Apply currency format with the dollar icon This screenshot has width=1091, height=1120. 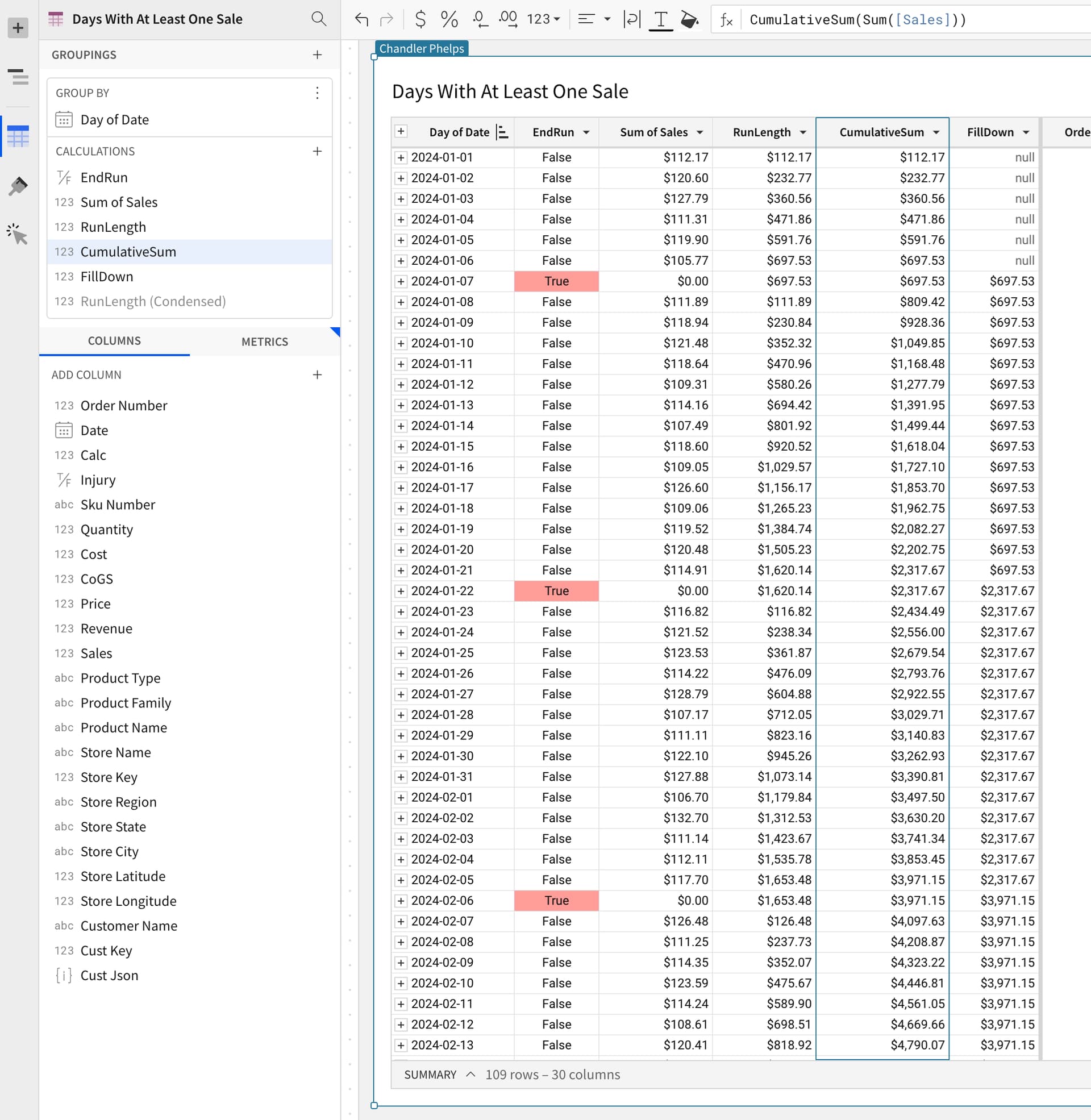click(x=420, y=19)
